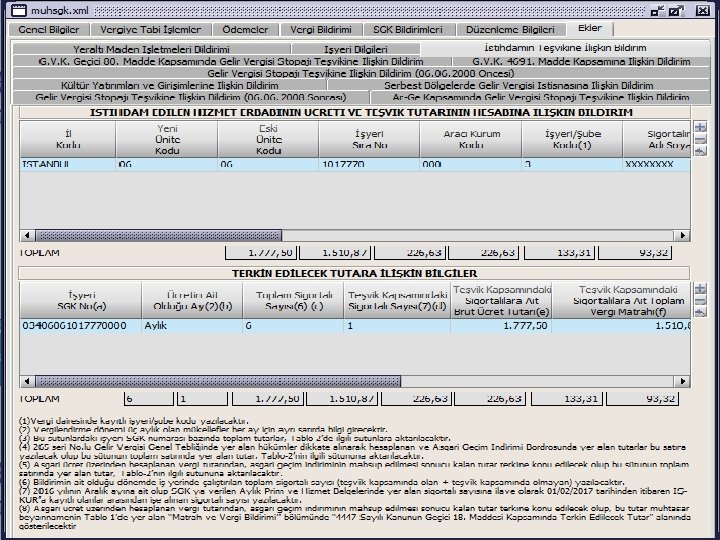Viewport: 720px width, 540px height.
Task: Open G.V.K. 4691. Madde Kapsamına sub-tab
Action: [581, 62]
